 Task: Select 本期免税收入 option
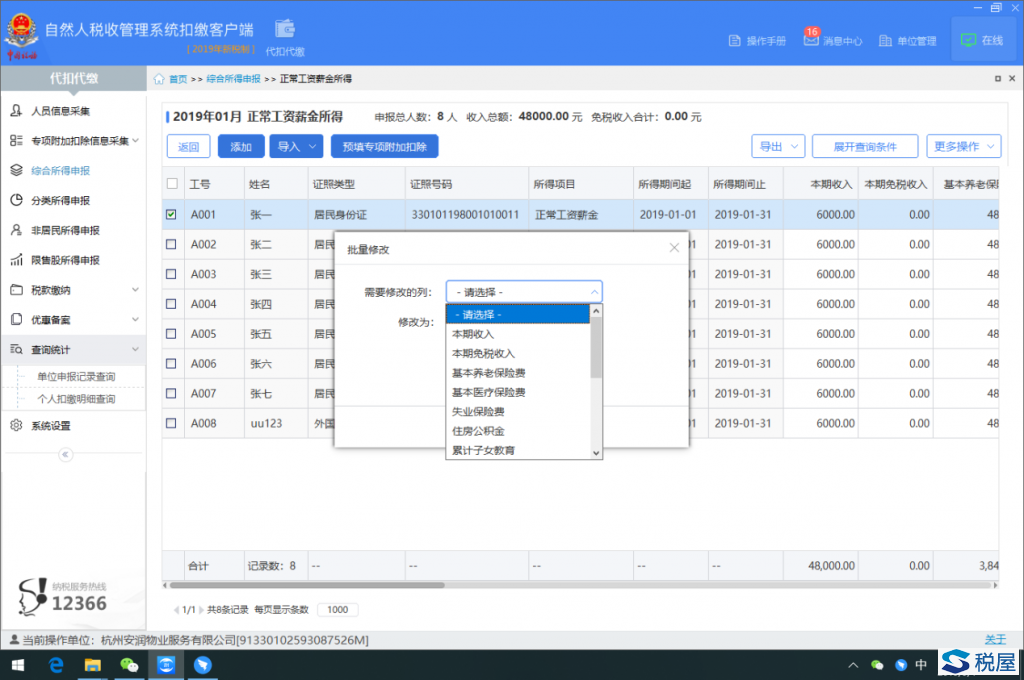518,353
